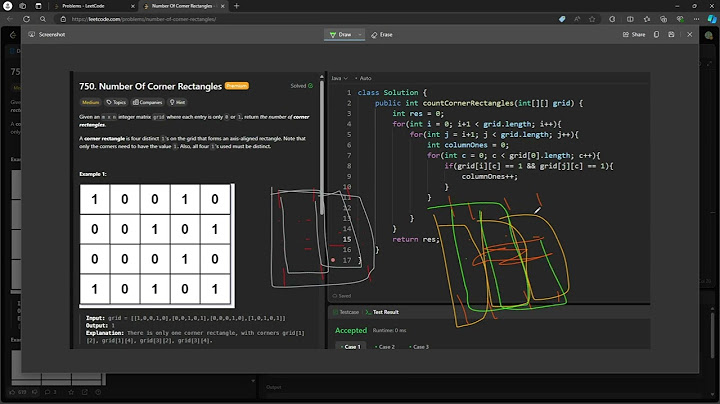Click the small dropdown arrow above Output
720x404 pixels.
point(253,381)
